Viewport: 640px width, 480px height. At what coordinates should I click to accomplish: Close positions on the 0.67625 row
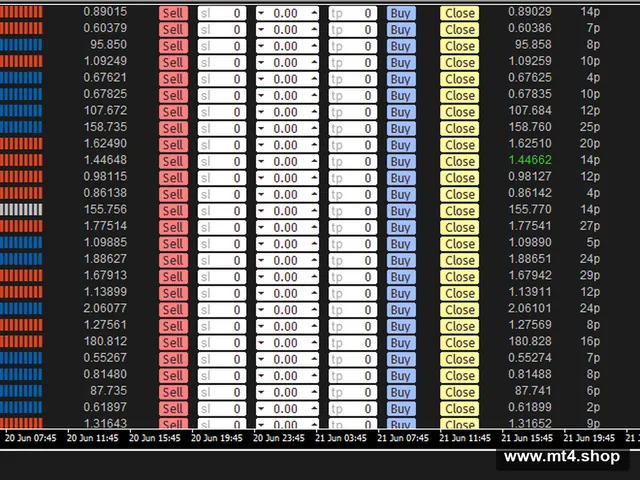coord(460,79)
